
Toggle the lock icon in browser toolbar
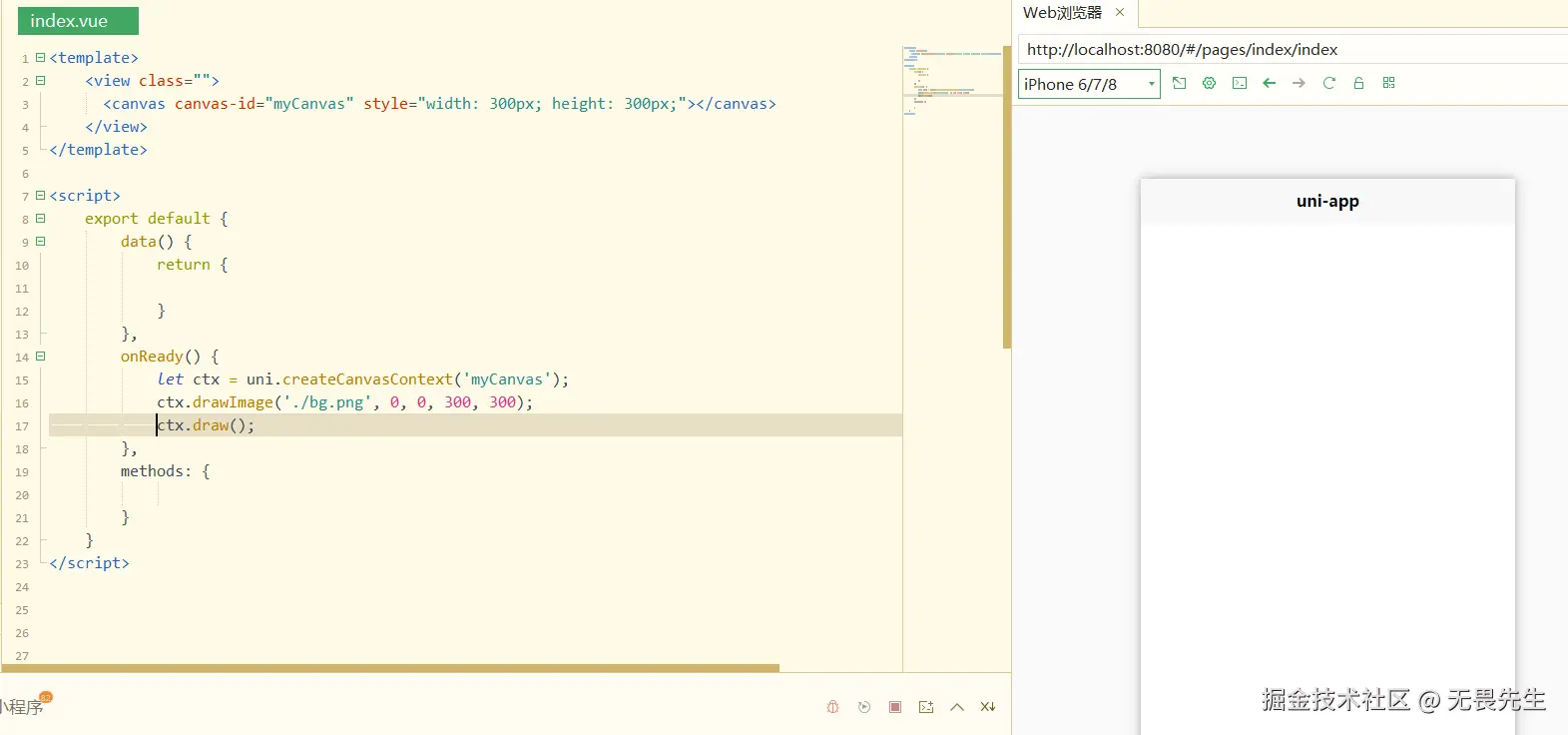pyautogui.click(x=1358, y=84)
